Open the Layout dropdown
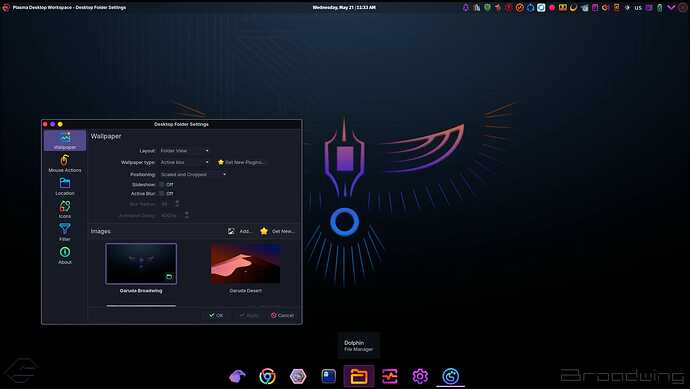Screen dimensions: 690x389 click(x=184, y=150)
